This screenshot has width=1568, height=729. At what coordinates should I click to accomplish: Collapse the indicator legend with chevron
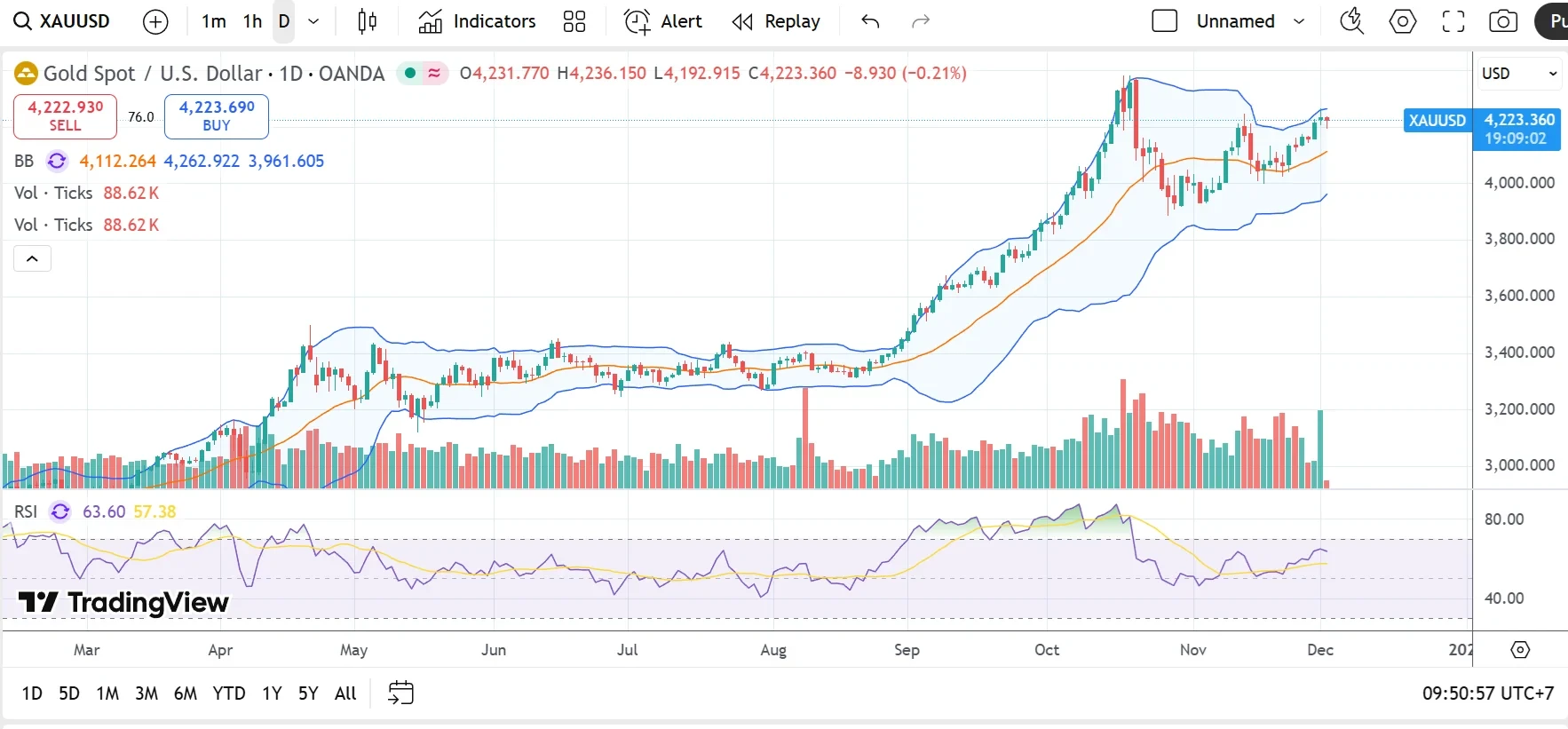(x=32, y=258)
